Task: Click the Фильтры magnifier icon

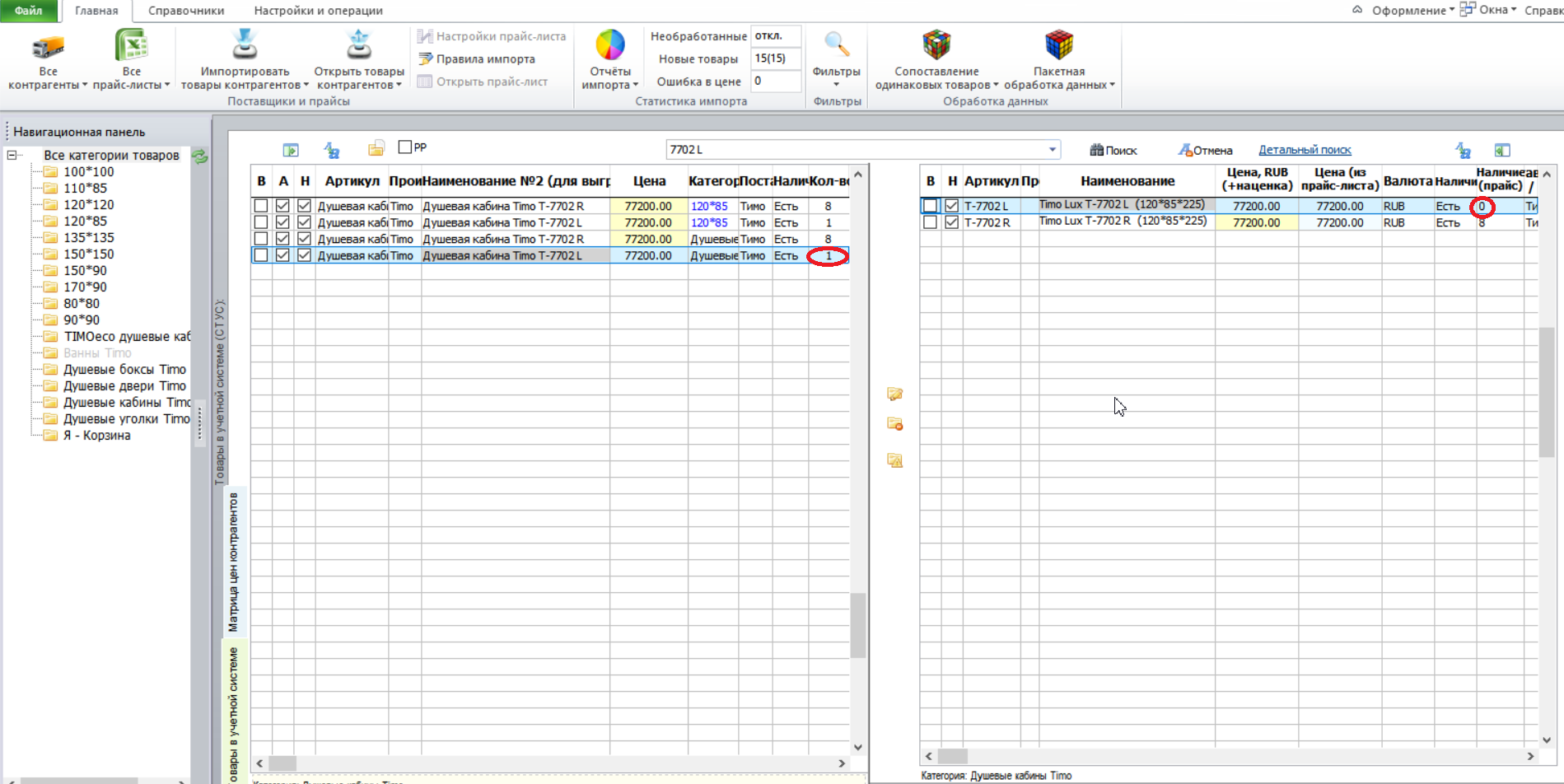Action: pos(837,44)
